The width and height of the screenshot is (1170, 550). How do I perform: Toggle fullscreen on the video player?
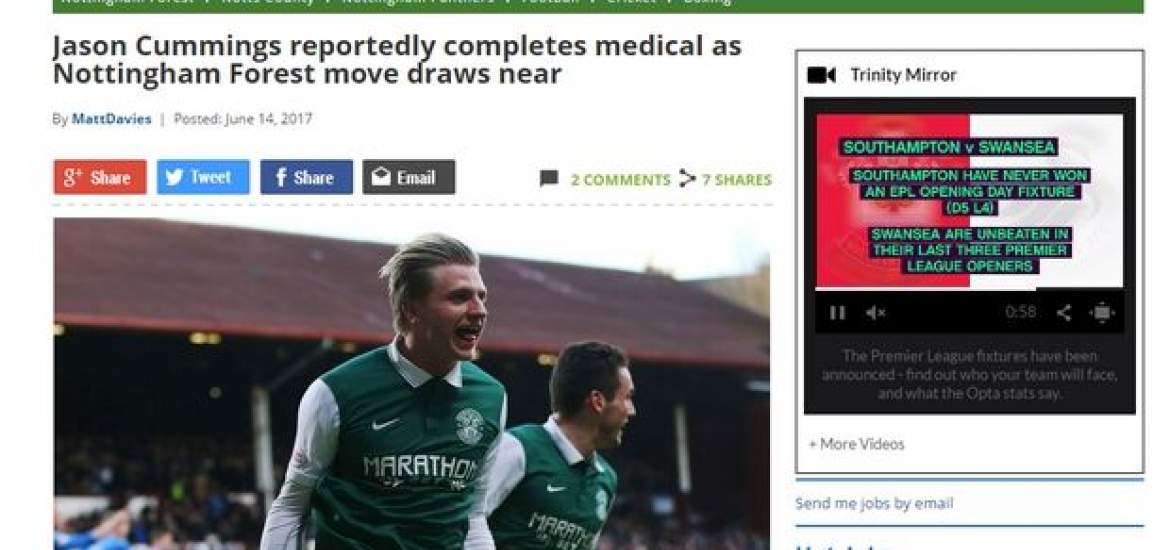[x=1102, y=313]
